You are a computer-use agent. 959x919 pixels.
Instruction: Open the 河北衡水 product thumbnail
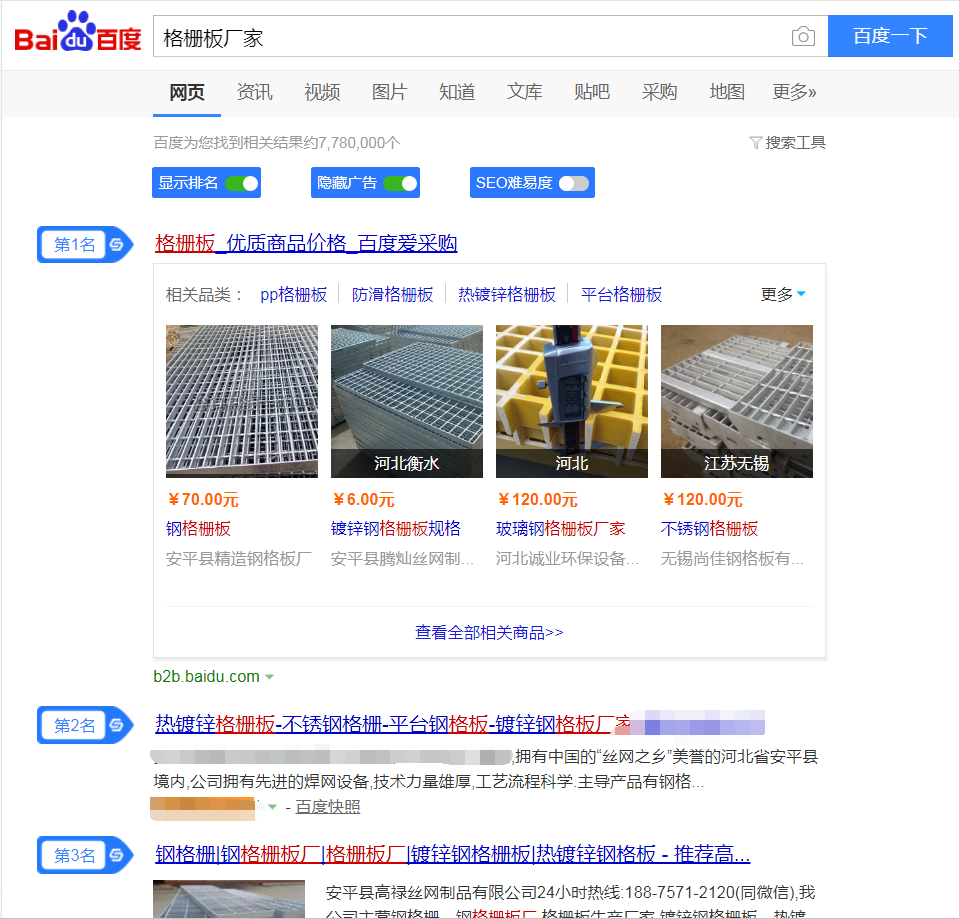click(407, 401)
